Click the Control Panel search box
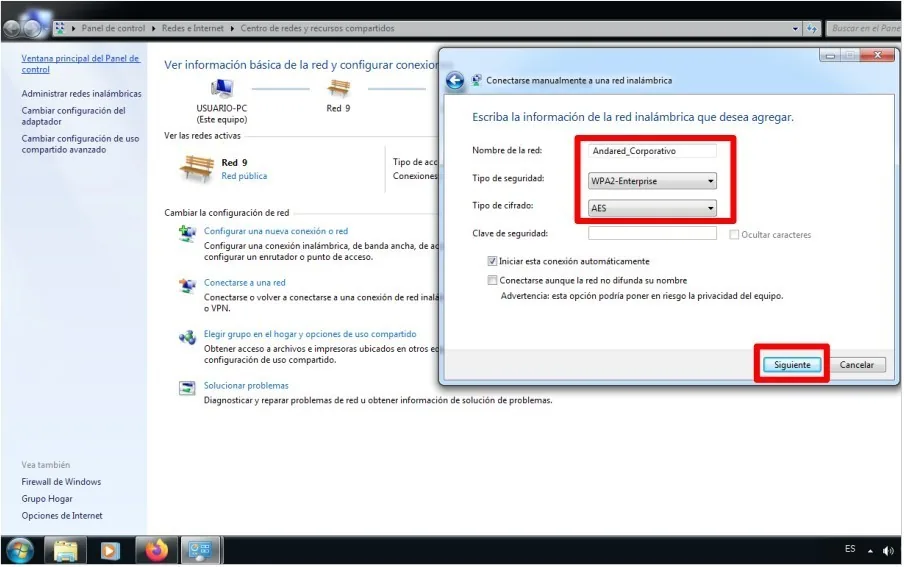 coord(864,28)
